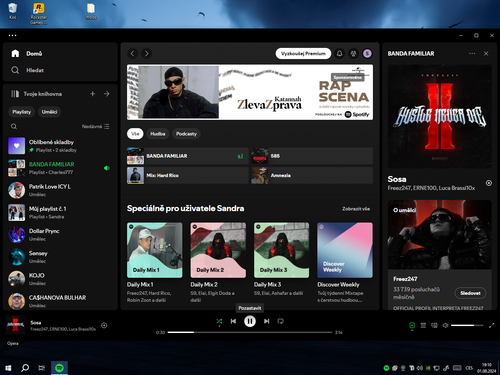Close the now playing side panel
Screen dimensions: 500x375
point(486,54)
